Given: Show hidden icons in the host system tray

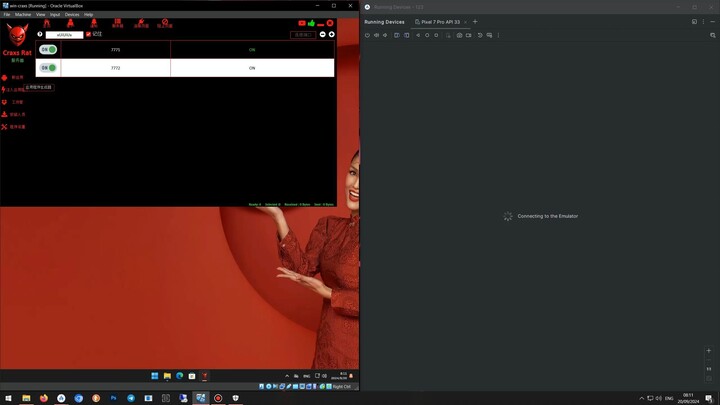Looking at the screenshot, I should [x=642, y=398].
